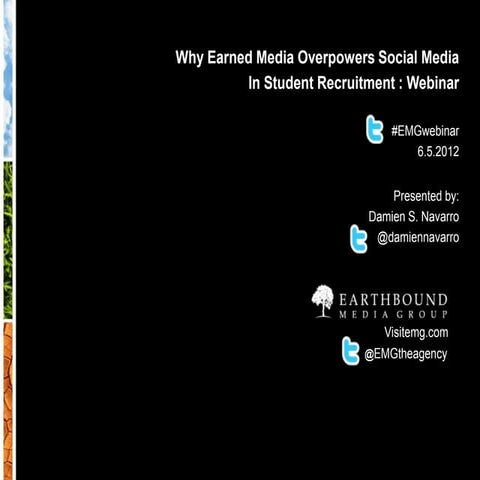
Task: Open the Visitemg.com link
Action: (x=416, y=332)
